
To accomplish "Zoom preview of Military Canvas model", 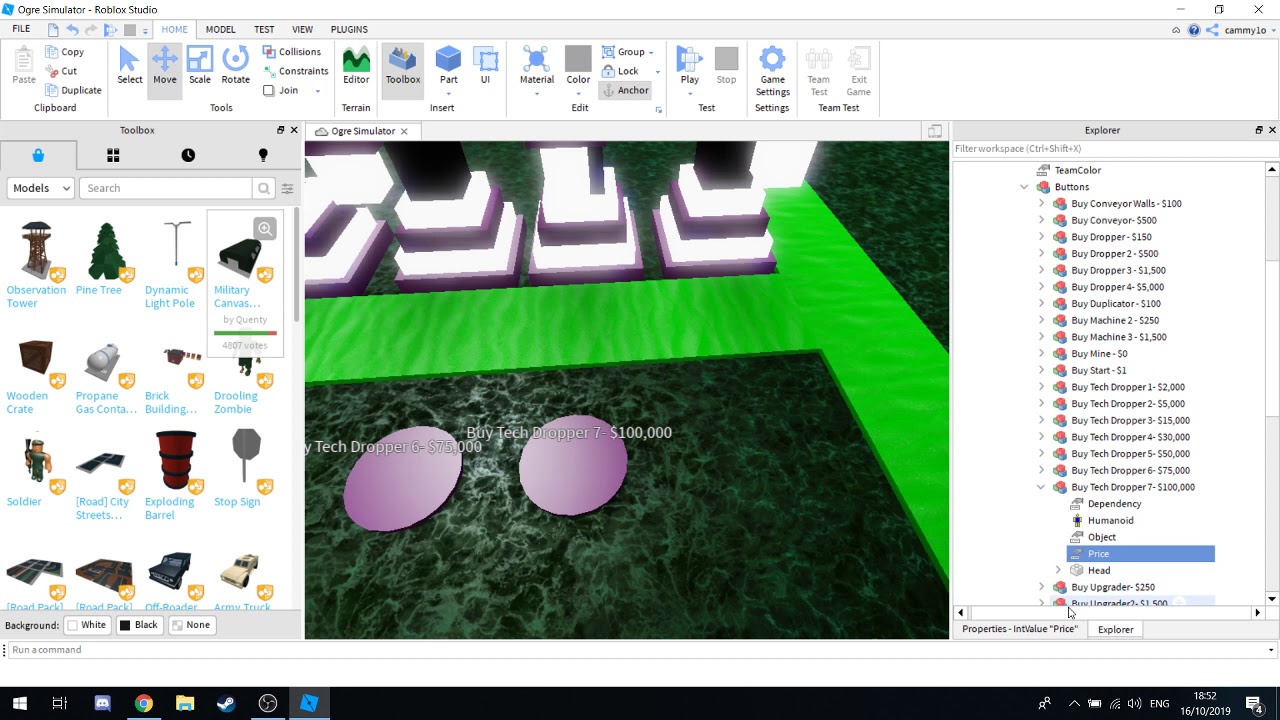I will [265, 229].
